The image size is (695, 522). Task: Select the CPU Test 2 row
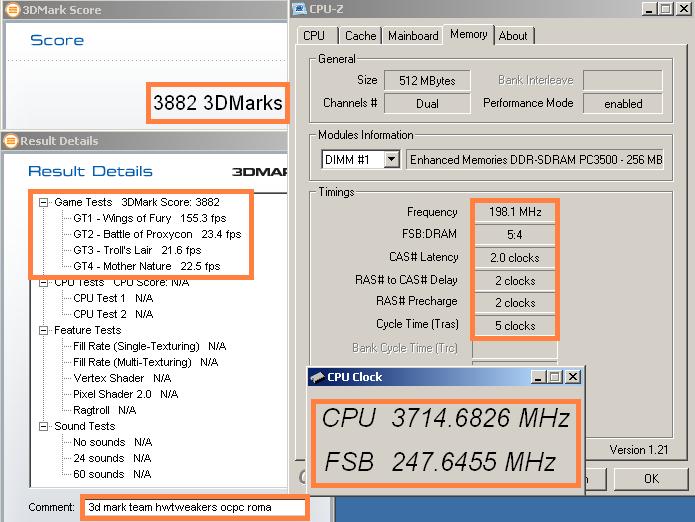(x=113, y=314)
